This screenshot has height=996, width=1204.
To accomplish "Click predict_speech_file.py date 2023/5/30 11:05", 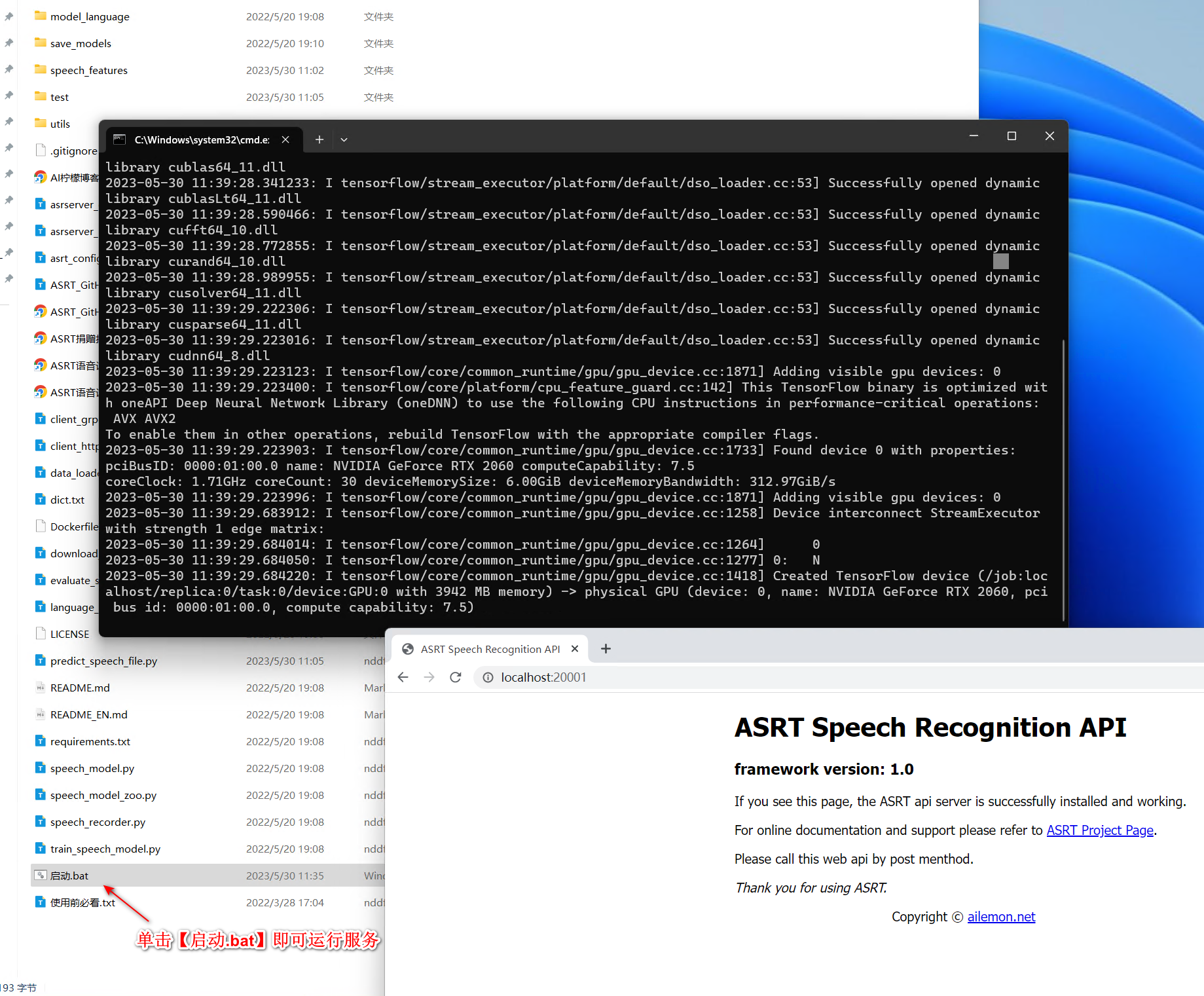I will 285,661.
